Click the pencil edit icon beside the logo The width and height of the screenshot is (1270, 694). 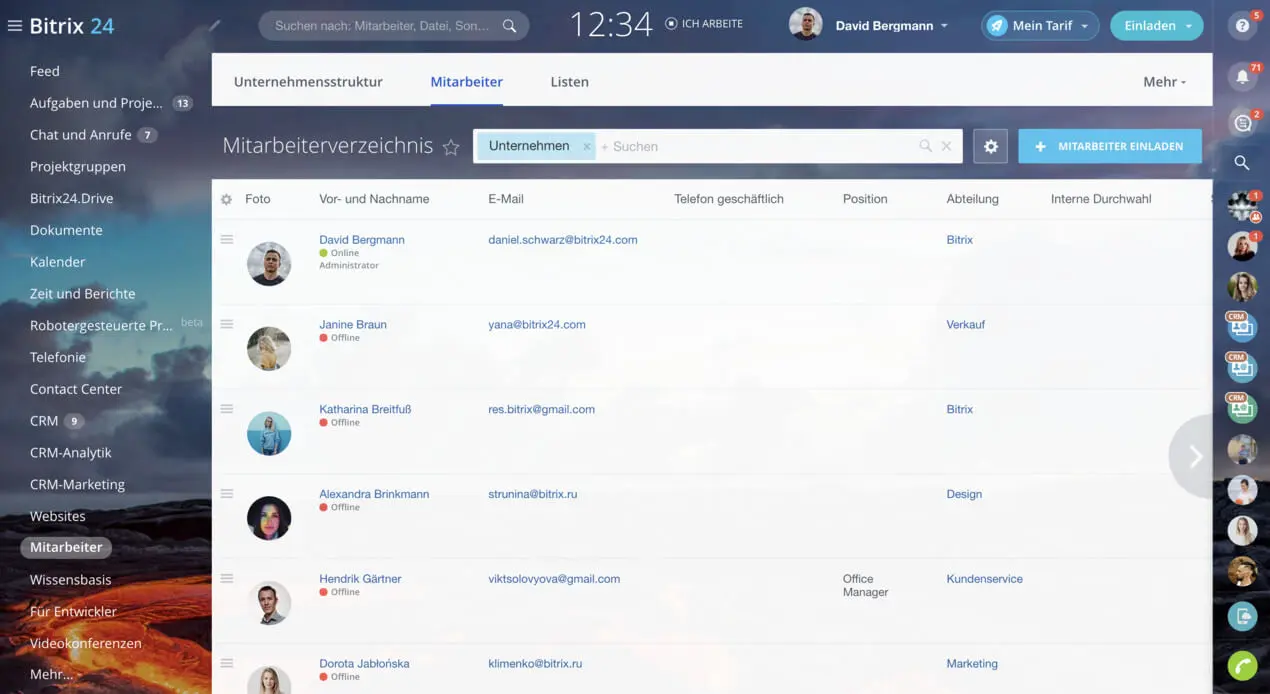coord(215,26)
